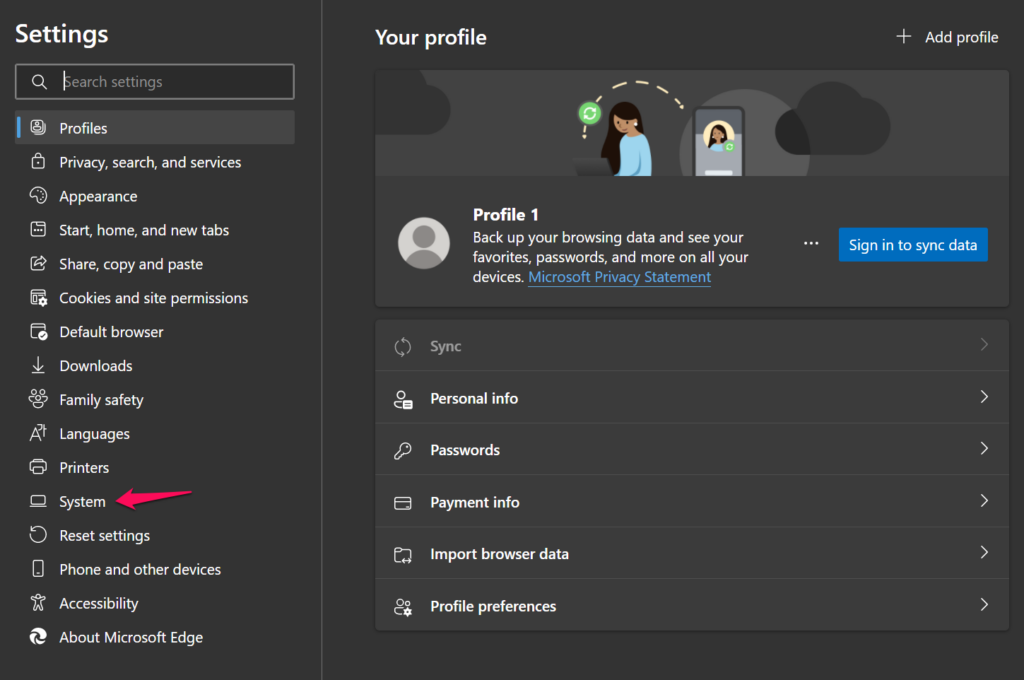The image size is (1024, 680).
Task: Click the Sync circular arrows icon
Action: [403, 346]
